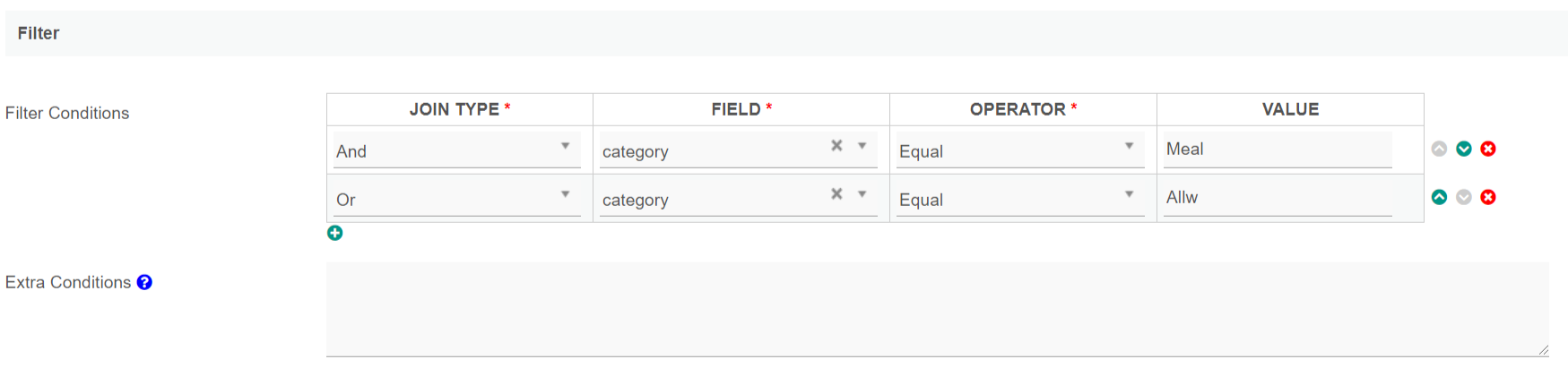Delete the Meal filter condition row
The height and width of the screenshot is (368, 1568).
1488,149
